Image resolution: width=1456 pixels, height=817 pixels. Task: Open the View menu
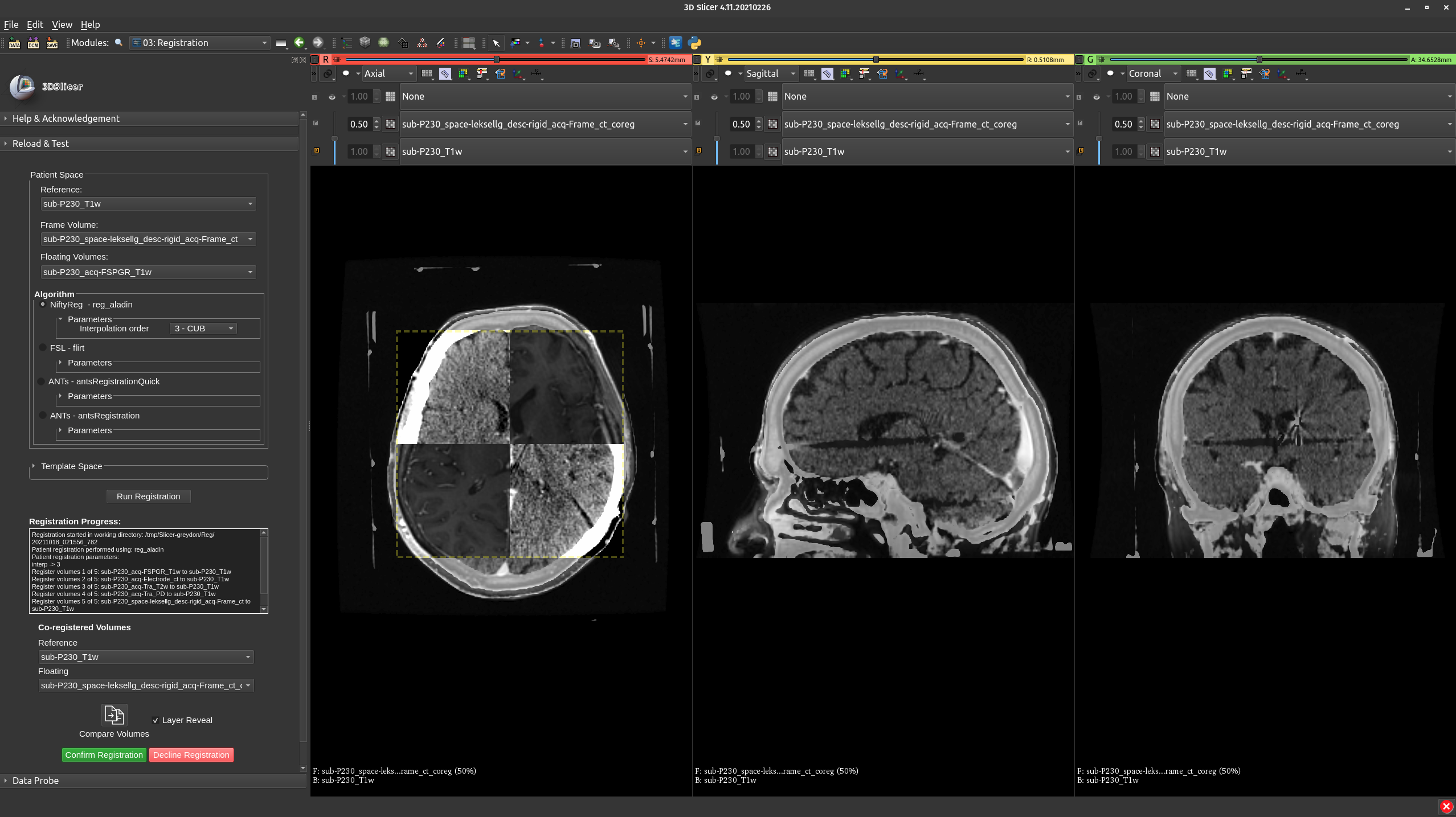coord(62,24)
